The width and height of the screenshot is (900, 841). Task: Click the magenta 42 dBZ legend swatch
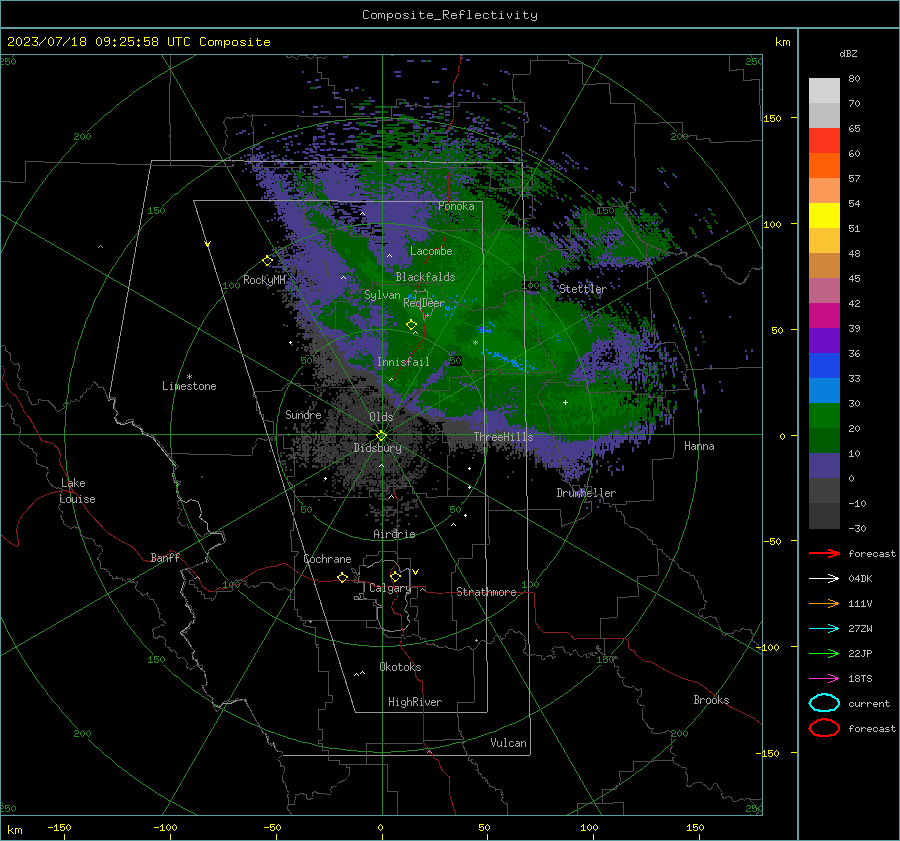pos(824,315)
